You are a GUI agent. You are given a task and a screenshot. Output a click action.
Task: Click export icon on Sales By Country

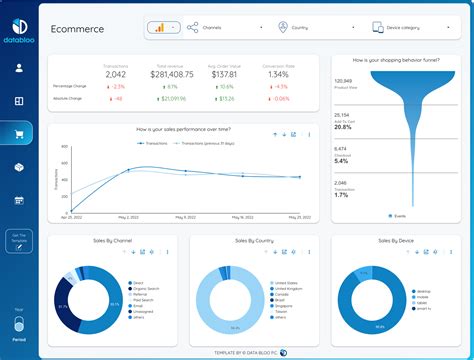[284, 252]
